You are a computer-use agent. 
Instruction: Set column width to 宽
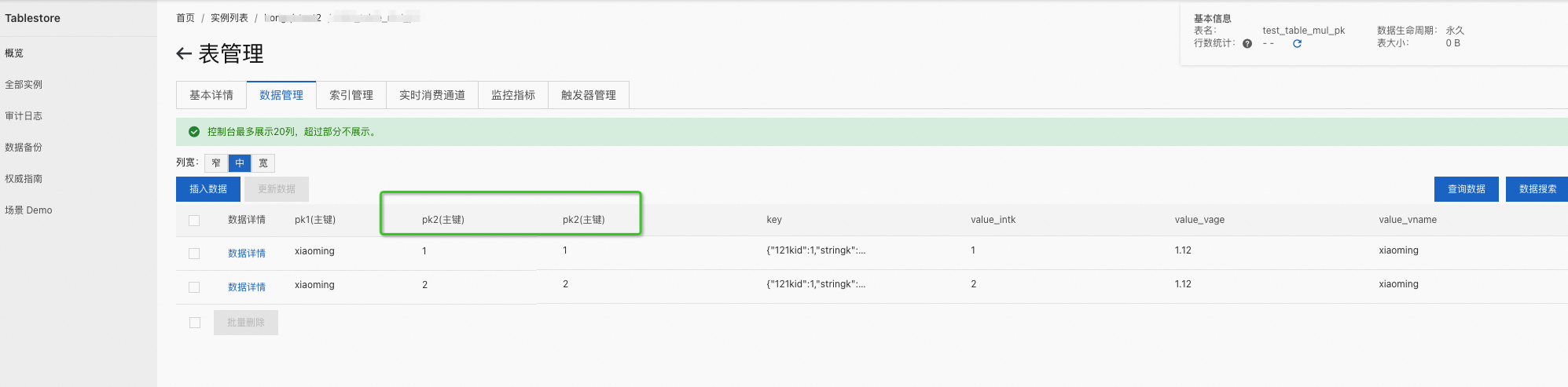(263, 163)
